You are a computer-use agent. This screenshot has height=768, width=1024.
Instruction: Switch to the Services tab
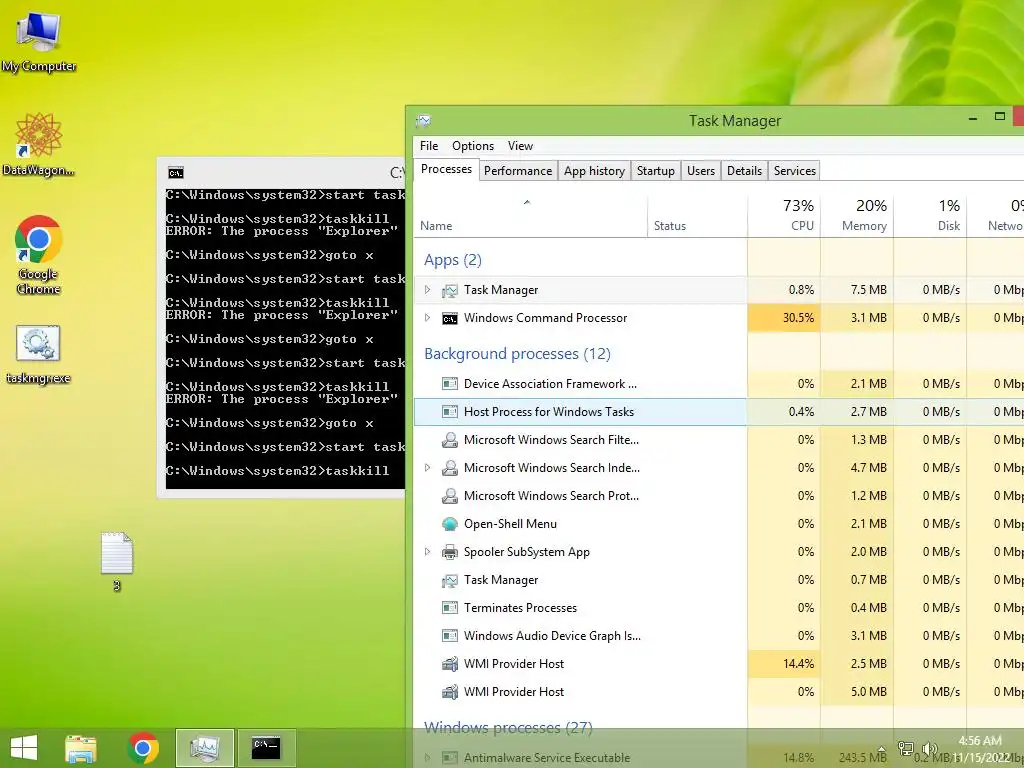tap(795, 170)
